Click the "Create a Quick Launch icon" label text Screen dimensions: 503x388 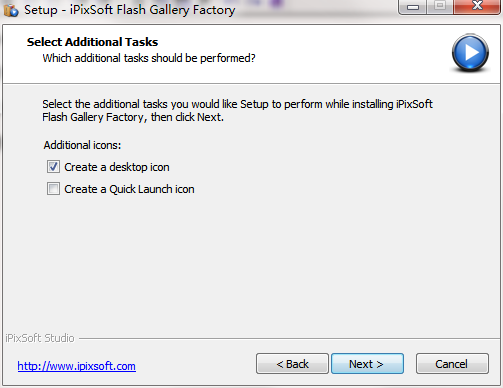tap(129, 189)
